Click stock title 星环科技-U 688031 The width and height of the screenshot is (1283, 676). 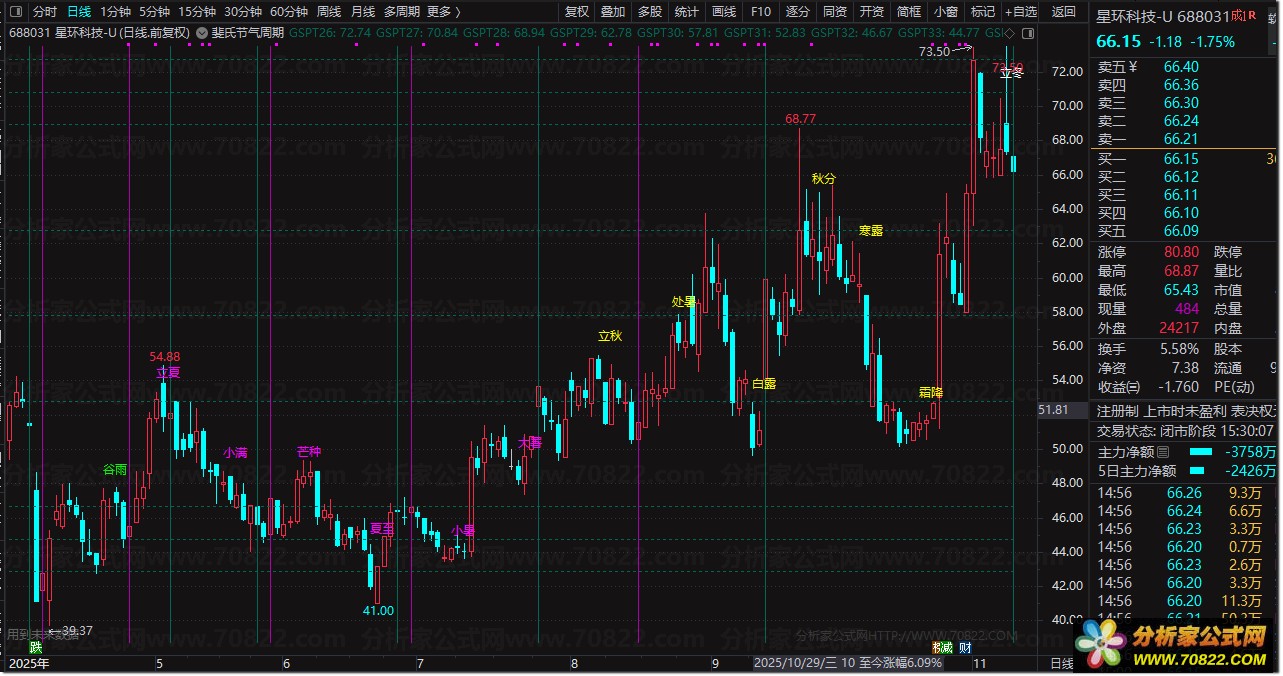(1162, 16)
